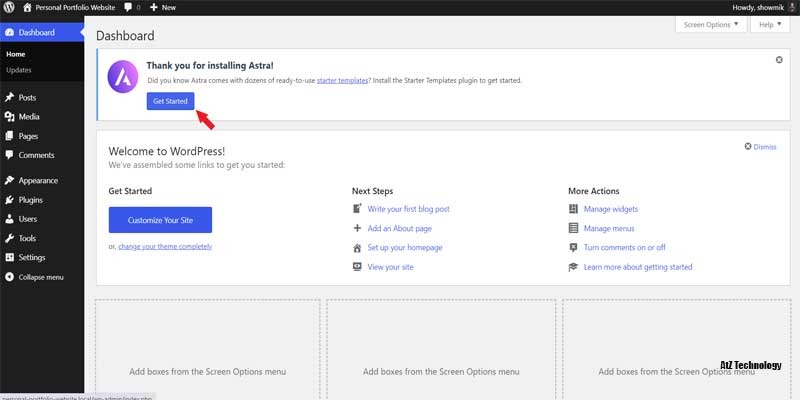
Task: Click the home icon beside site name
Action: click(27, 7)
